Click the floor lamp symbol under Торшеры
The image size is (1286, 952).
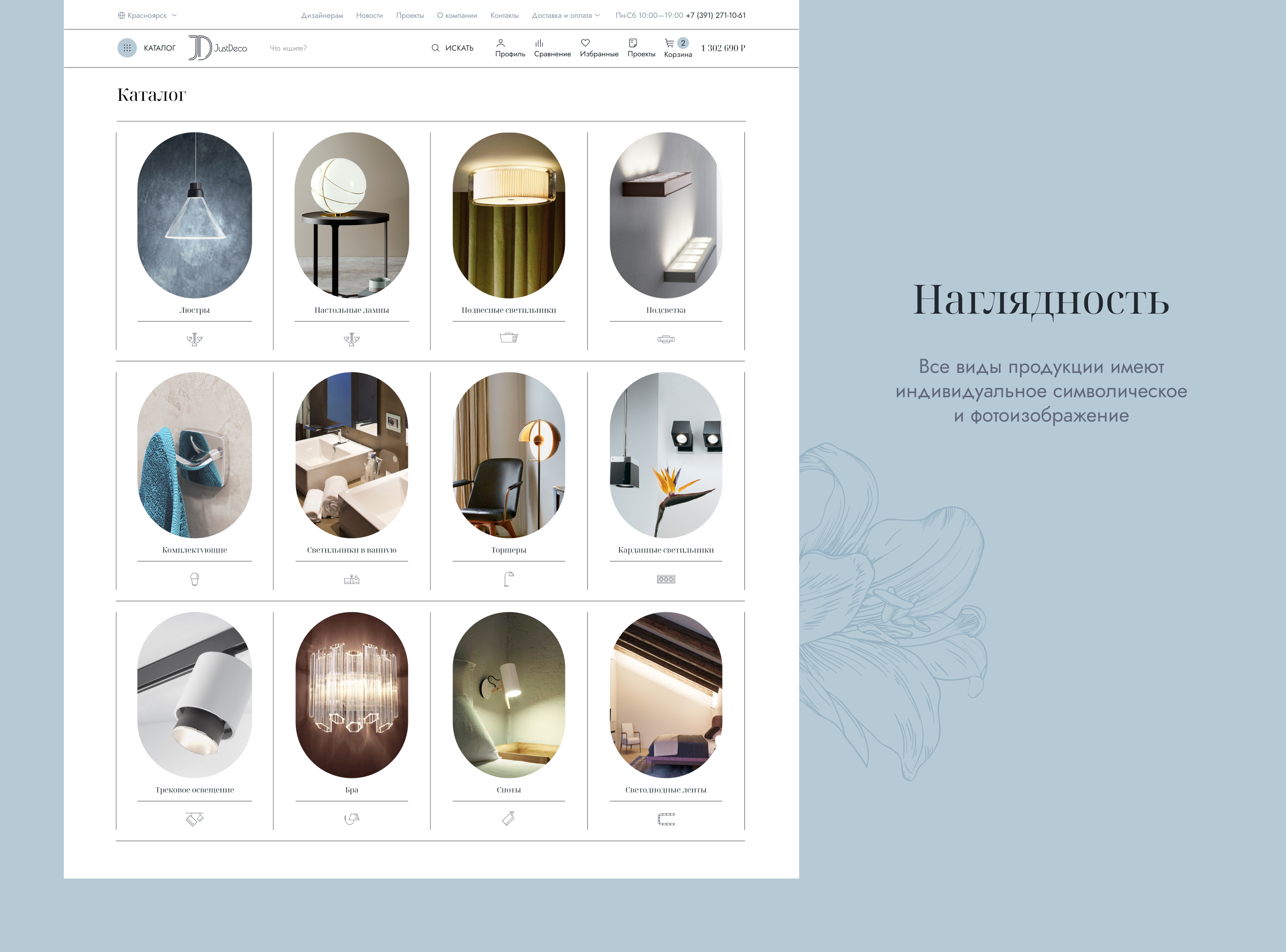[x=509, y=579]
